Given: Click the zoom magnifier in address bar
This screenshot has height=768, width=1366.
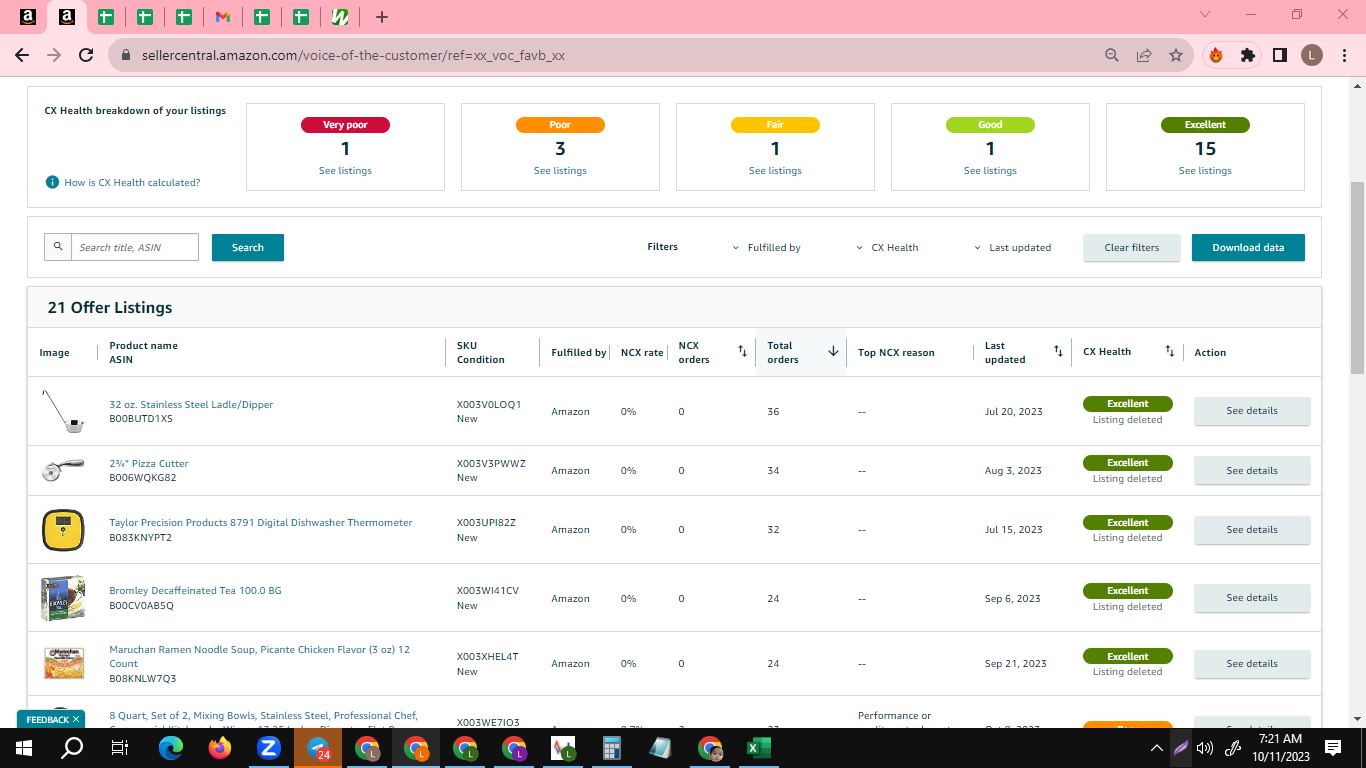Looking at the screenshot, I should click(x=1111, y=55).
